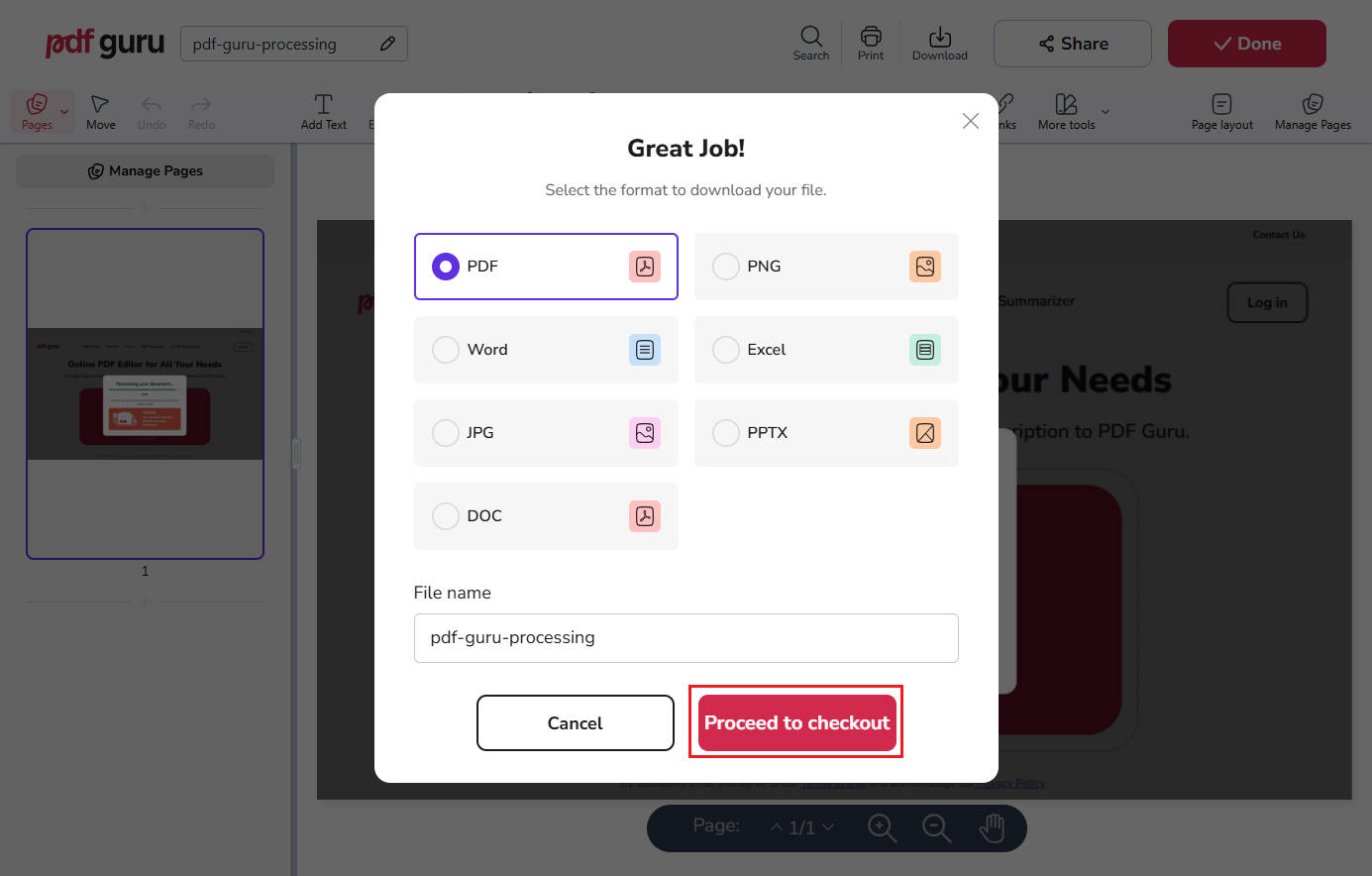The height and width of the screenshot is (876, 1372).
Task: Share the document
Action: click(x=1073, y=44)
